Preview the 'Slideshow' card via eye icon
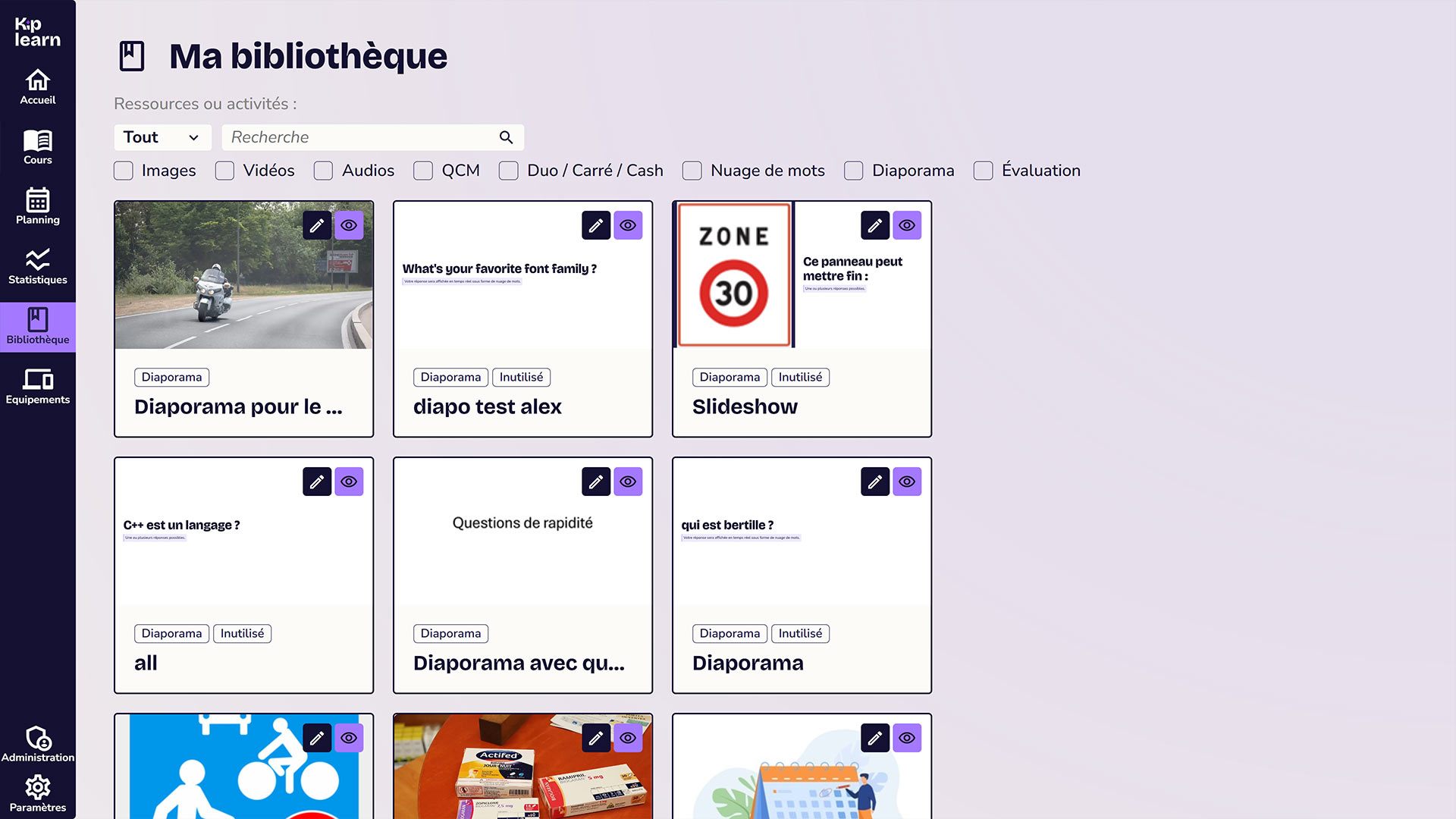Screen dimensions: 1456x819 click(x=907, y=225)
